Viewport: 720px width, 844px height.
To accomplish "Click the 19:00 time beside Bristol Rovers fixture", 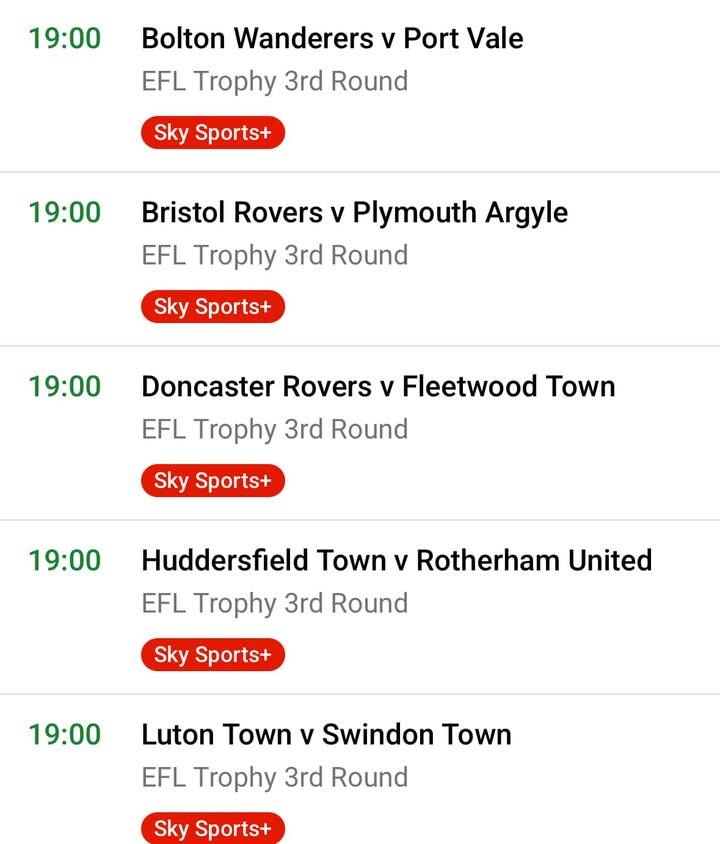I will click(x=65, y=213).
